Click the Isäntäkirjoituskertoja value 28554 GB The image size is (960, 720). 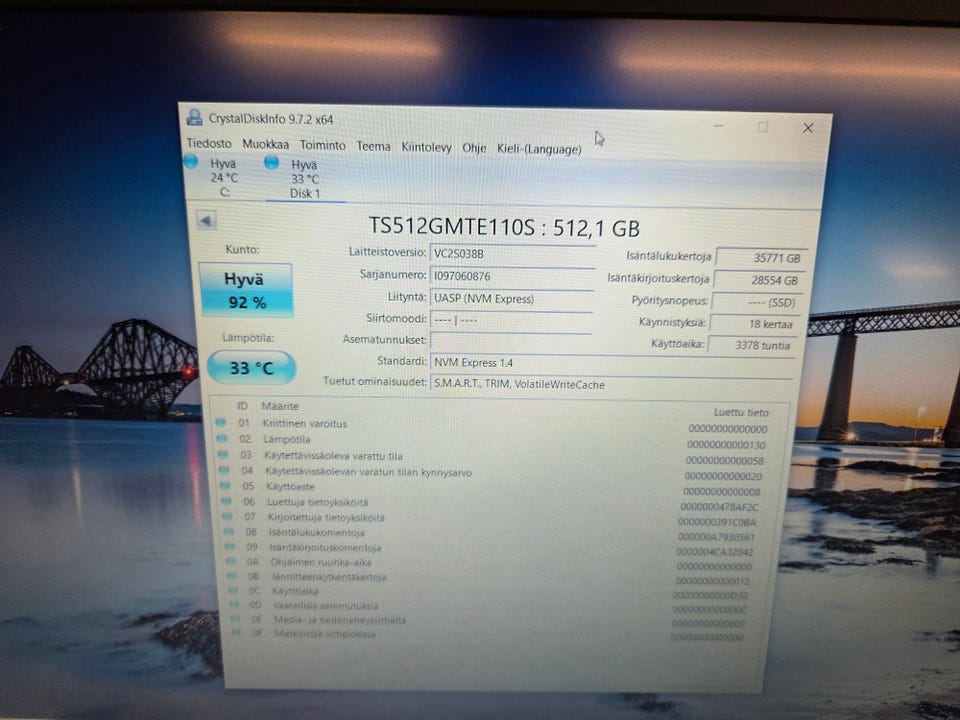pyautogui.click(x=759, y=280)
